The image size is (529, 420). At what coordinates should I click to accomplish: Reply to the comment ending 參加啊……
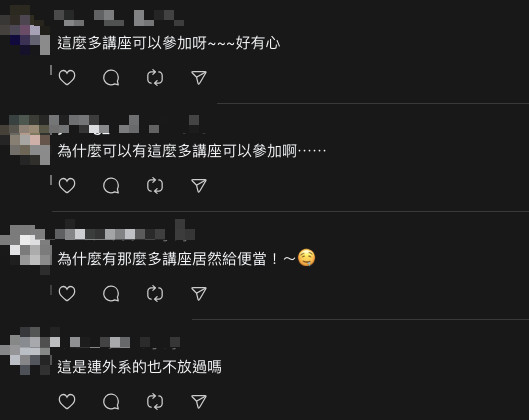pyautogui.click(x=111, y=186)
